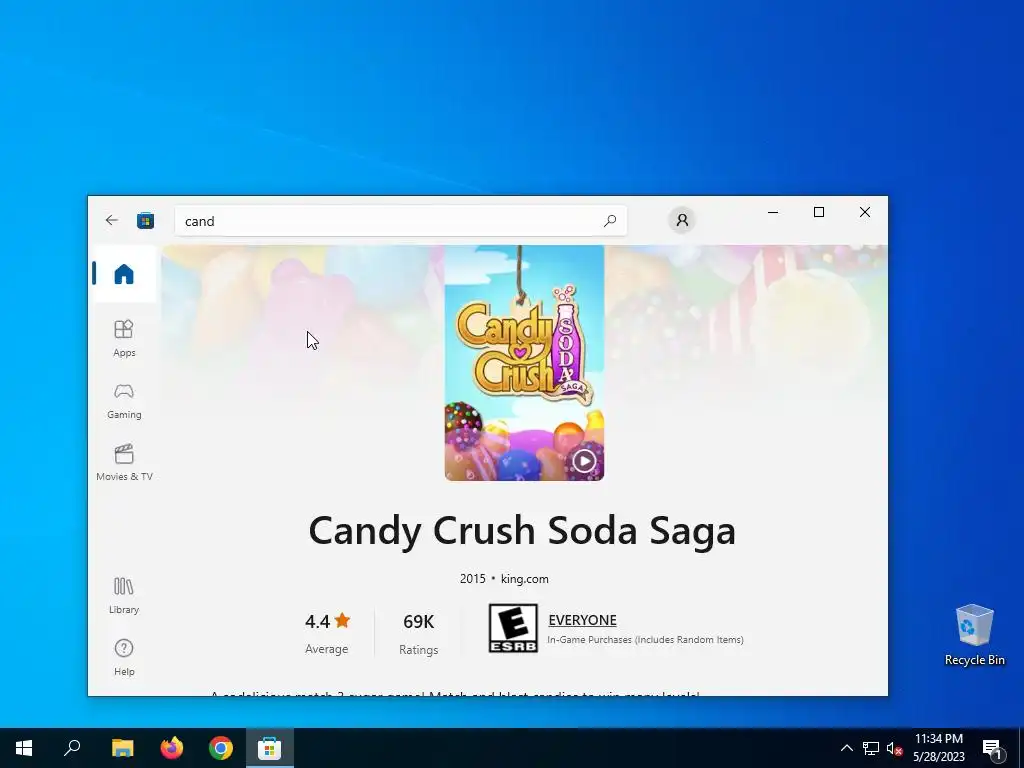Launch Firefox from the taskbar
This screenshot has width=1024, height=768.
(172, 748)
